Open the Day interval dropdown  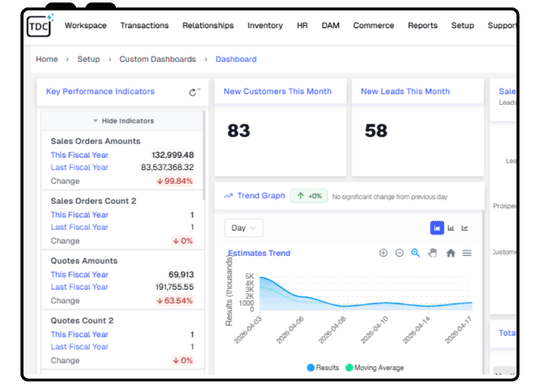click(243, 228)
